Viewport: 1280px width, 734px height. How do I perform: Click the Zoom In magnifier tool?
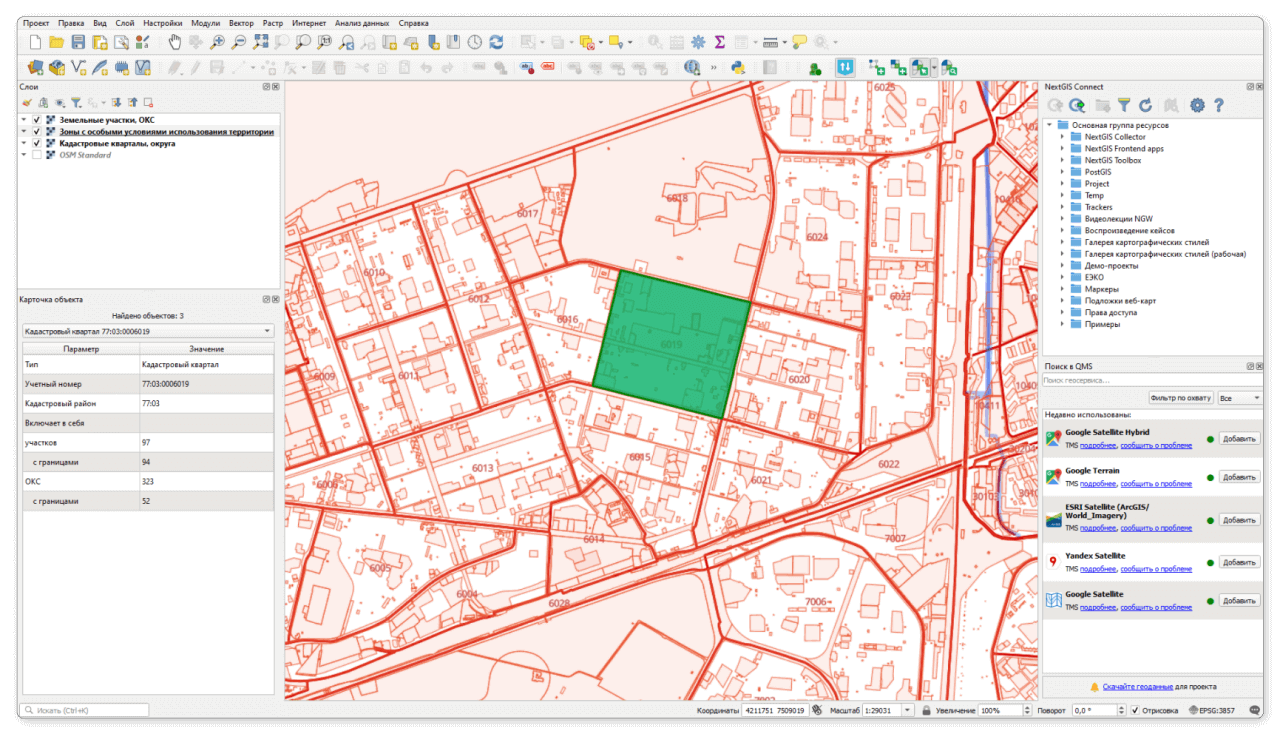217,42
